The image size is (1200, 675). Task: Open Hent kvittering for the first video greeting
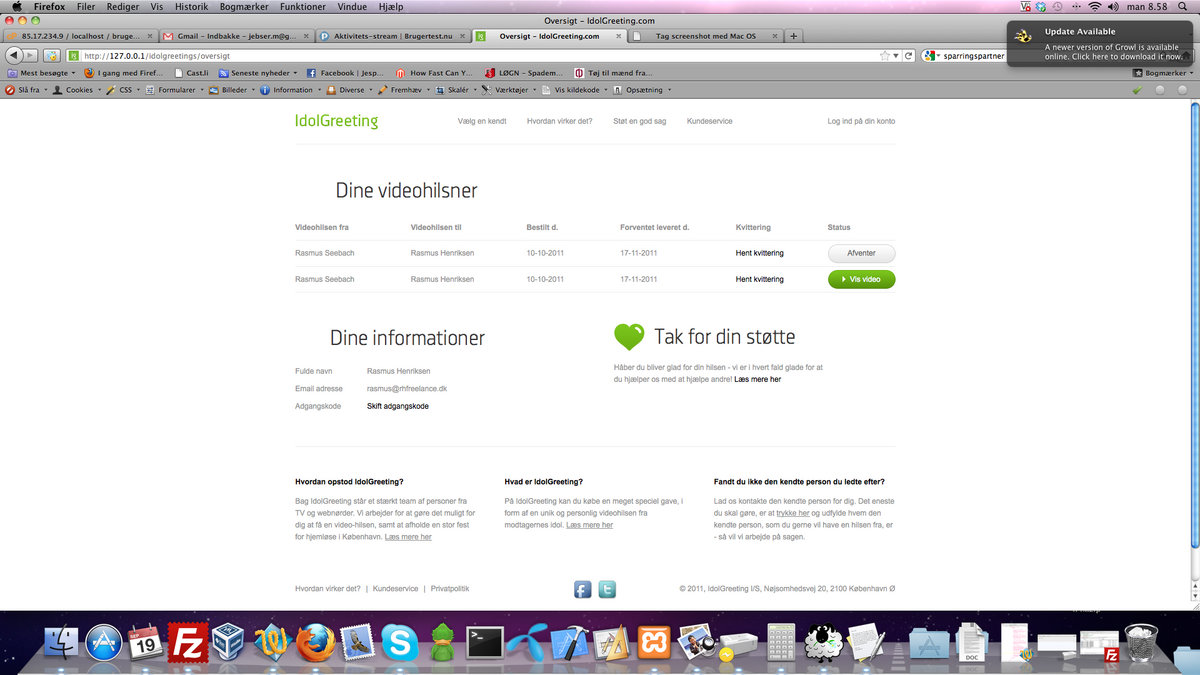coord(759,253)
